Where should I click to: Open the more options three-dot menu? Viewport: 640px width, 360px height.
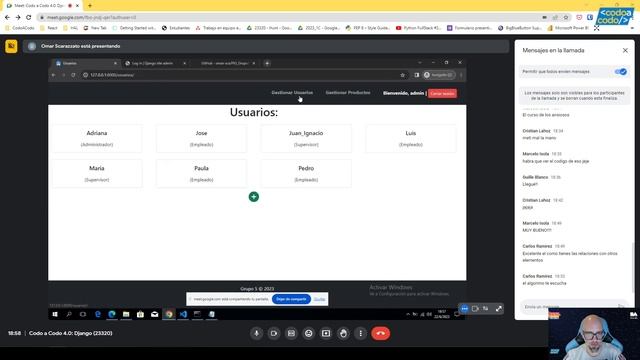[x=360, y=333]
